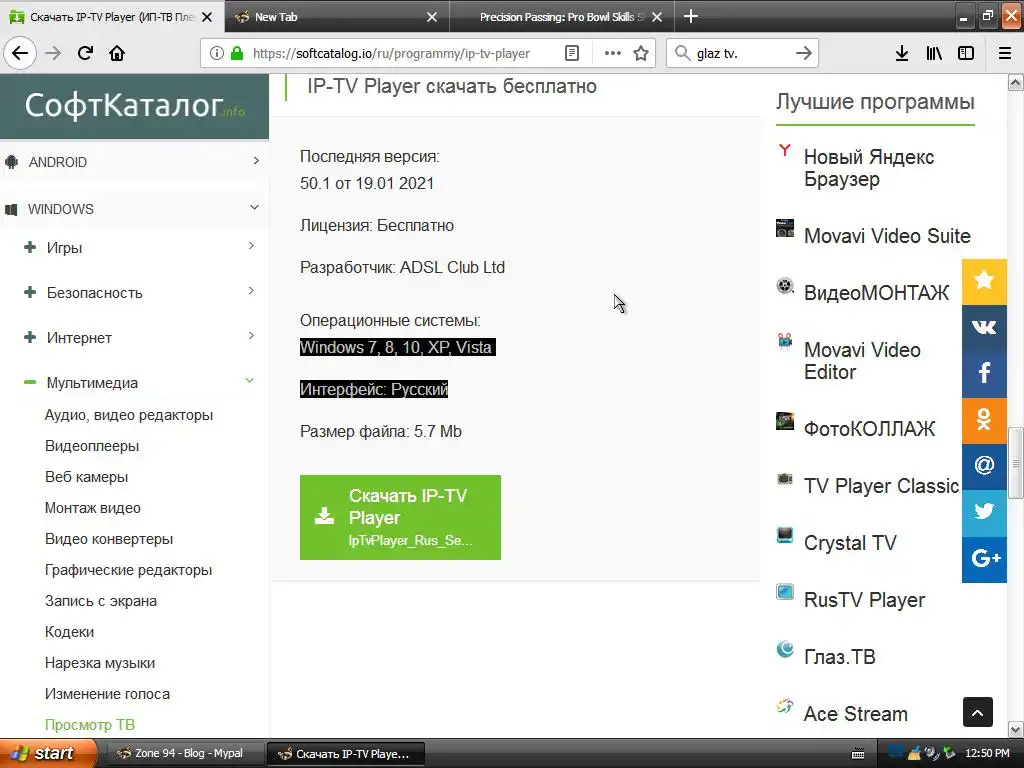Close the Precision Passing tab
The width and height of the screenshot is (1024, 768).
tap(657, 17)
